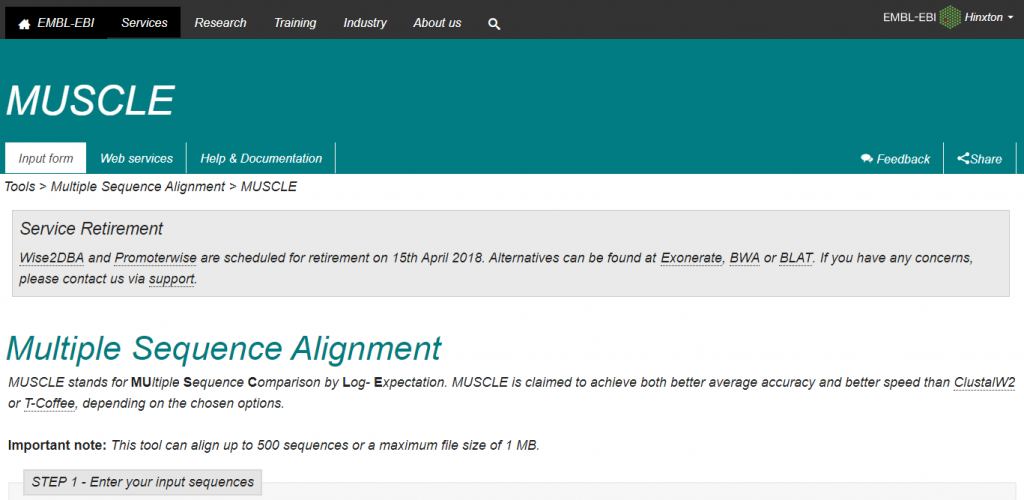The width and height of the screenshot is (1024, 500).
Task: Open the BWA link
Action: tap(744, 258)
